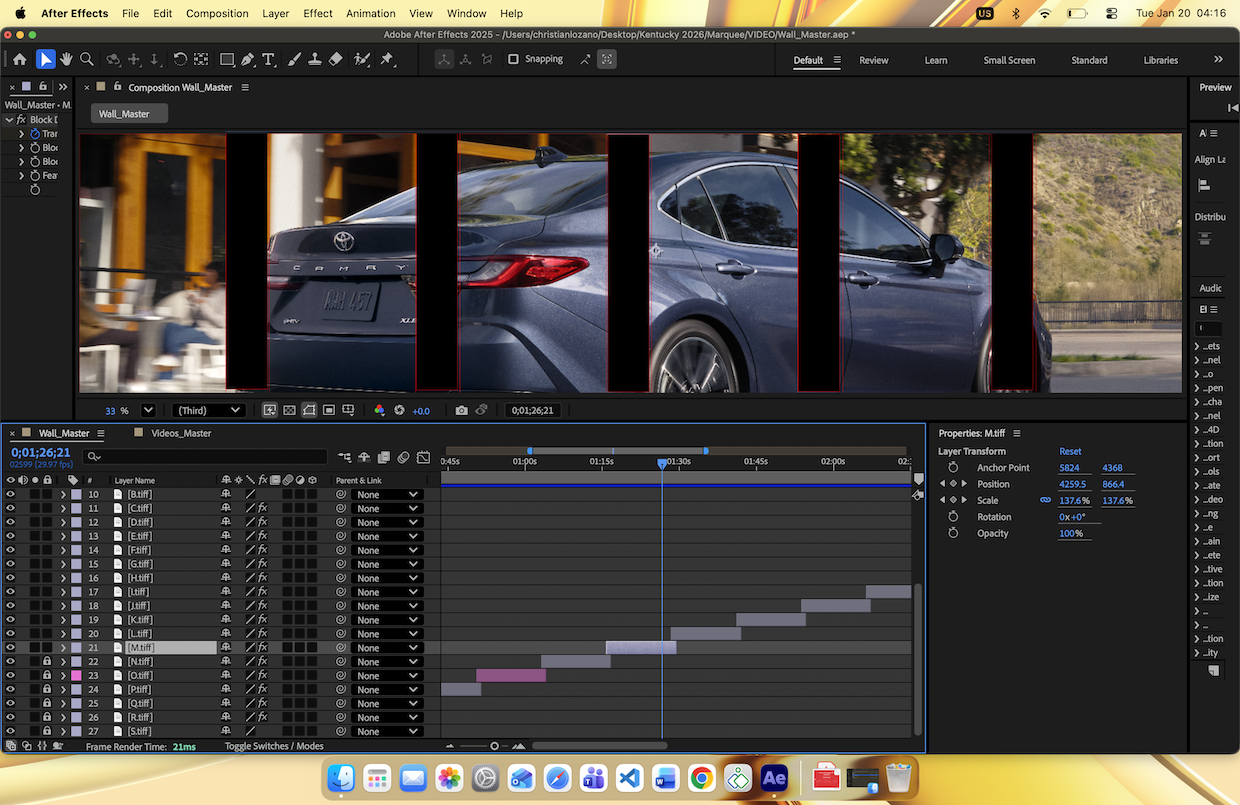Click the Wall_Master breadcrumb button in viewer

[128, 114]
